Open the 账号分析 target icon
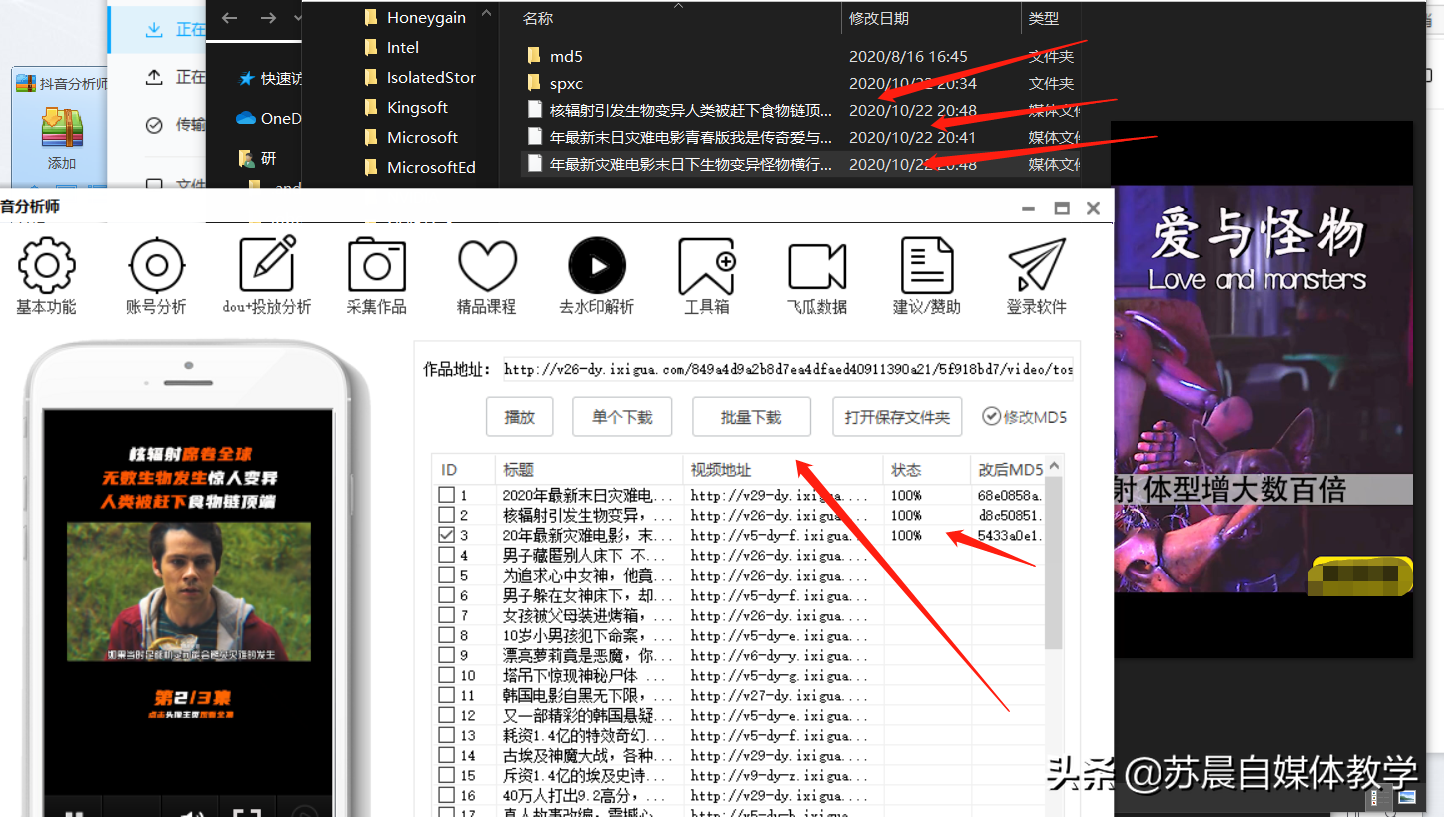Screen dimensions: 1444x817 tap(156, 265)
